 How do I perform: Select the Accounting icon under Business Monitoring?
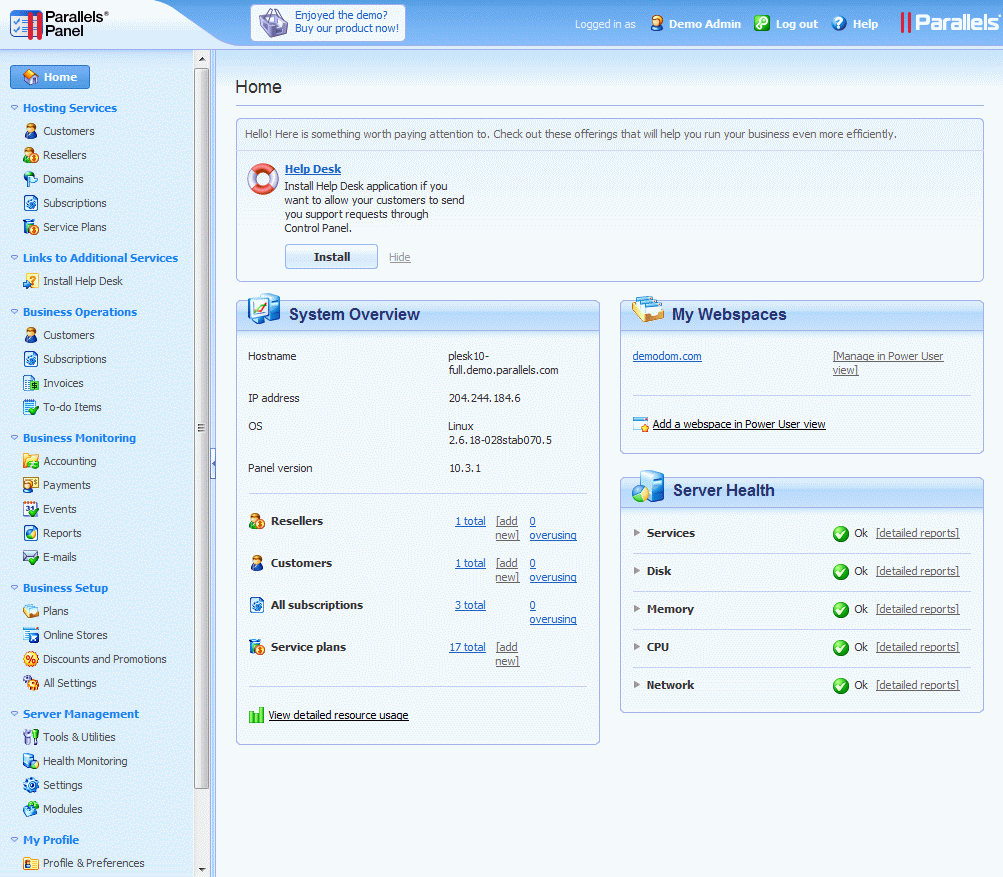[31, 461]
